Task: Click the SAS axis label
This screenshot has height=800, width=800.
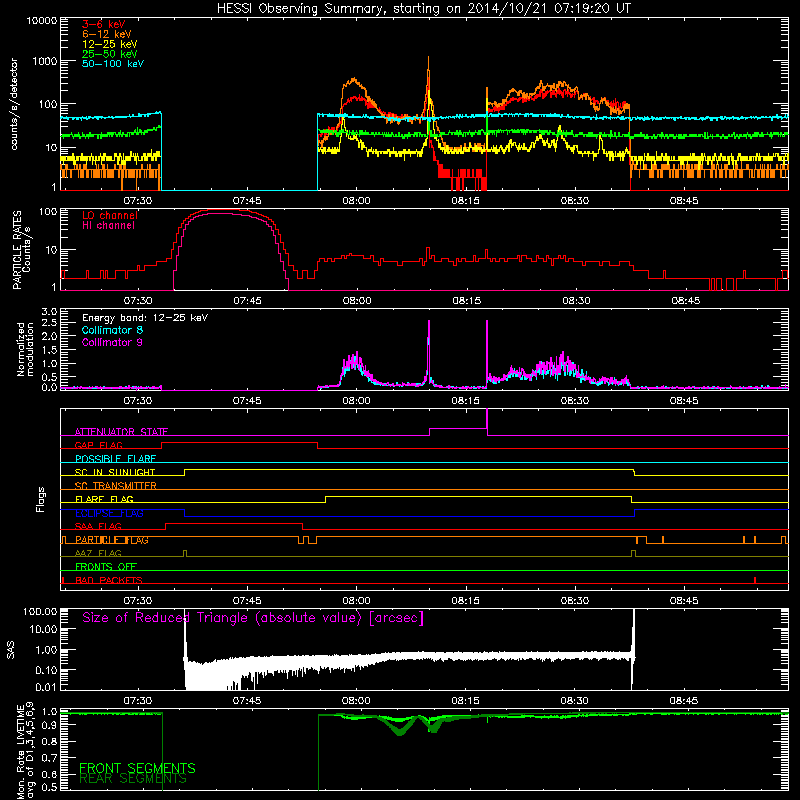Action: [x=11, y=649]
